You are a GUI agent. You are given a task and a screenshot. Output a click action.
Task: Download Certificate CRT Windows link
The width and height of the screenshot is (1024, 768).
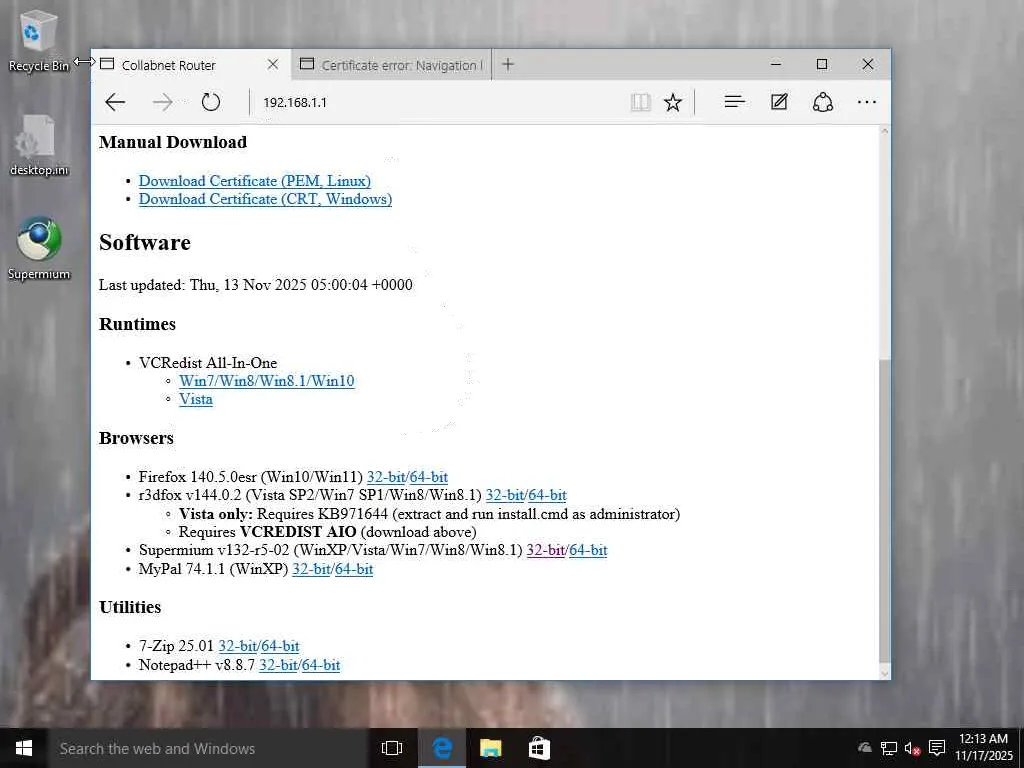click(x=265, y=199)
